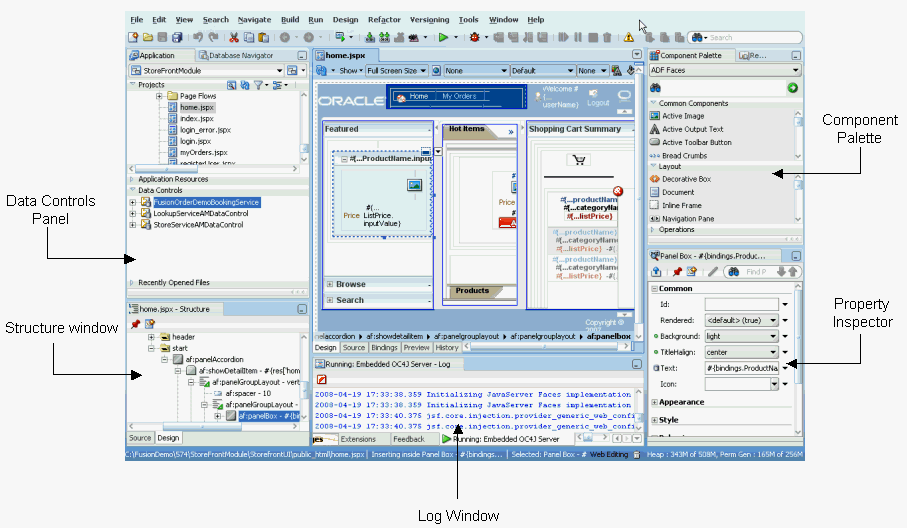Click the red Debug bug icon
The image size is (907, 528).
click(475, 38)
